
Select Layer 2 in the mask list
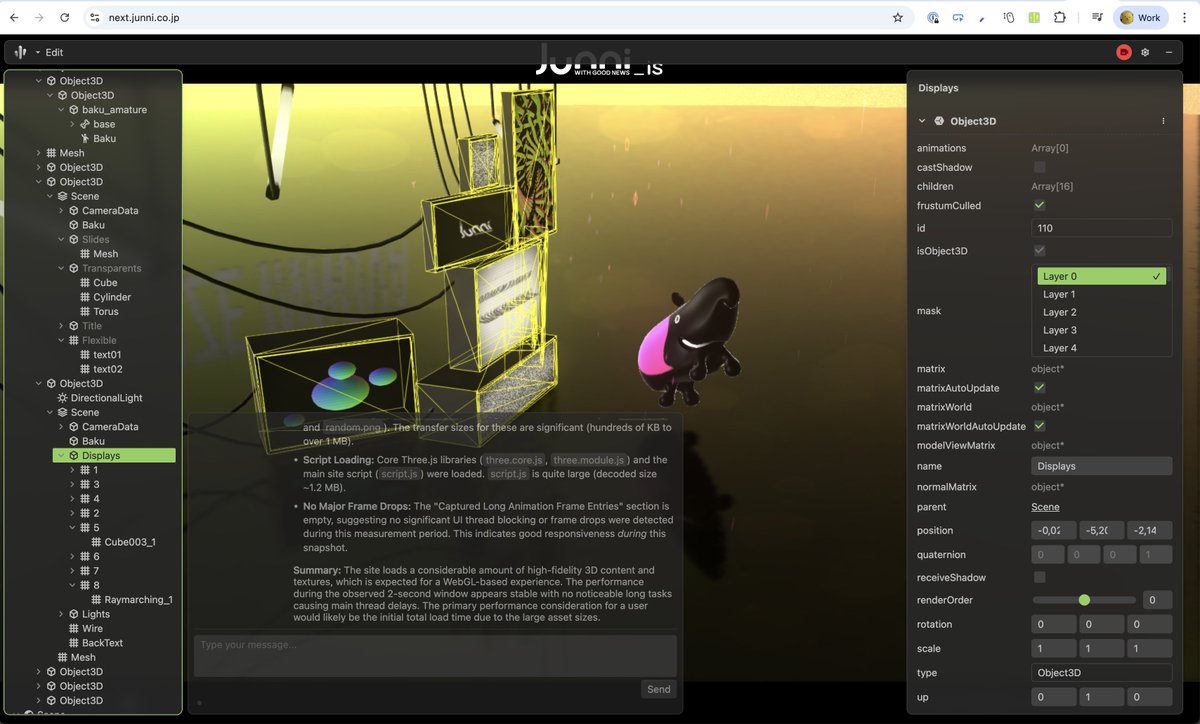coord(1059,312)
